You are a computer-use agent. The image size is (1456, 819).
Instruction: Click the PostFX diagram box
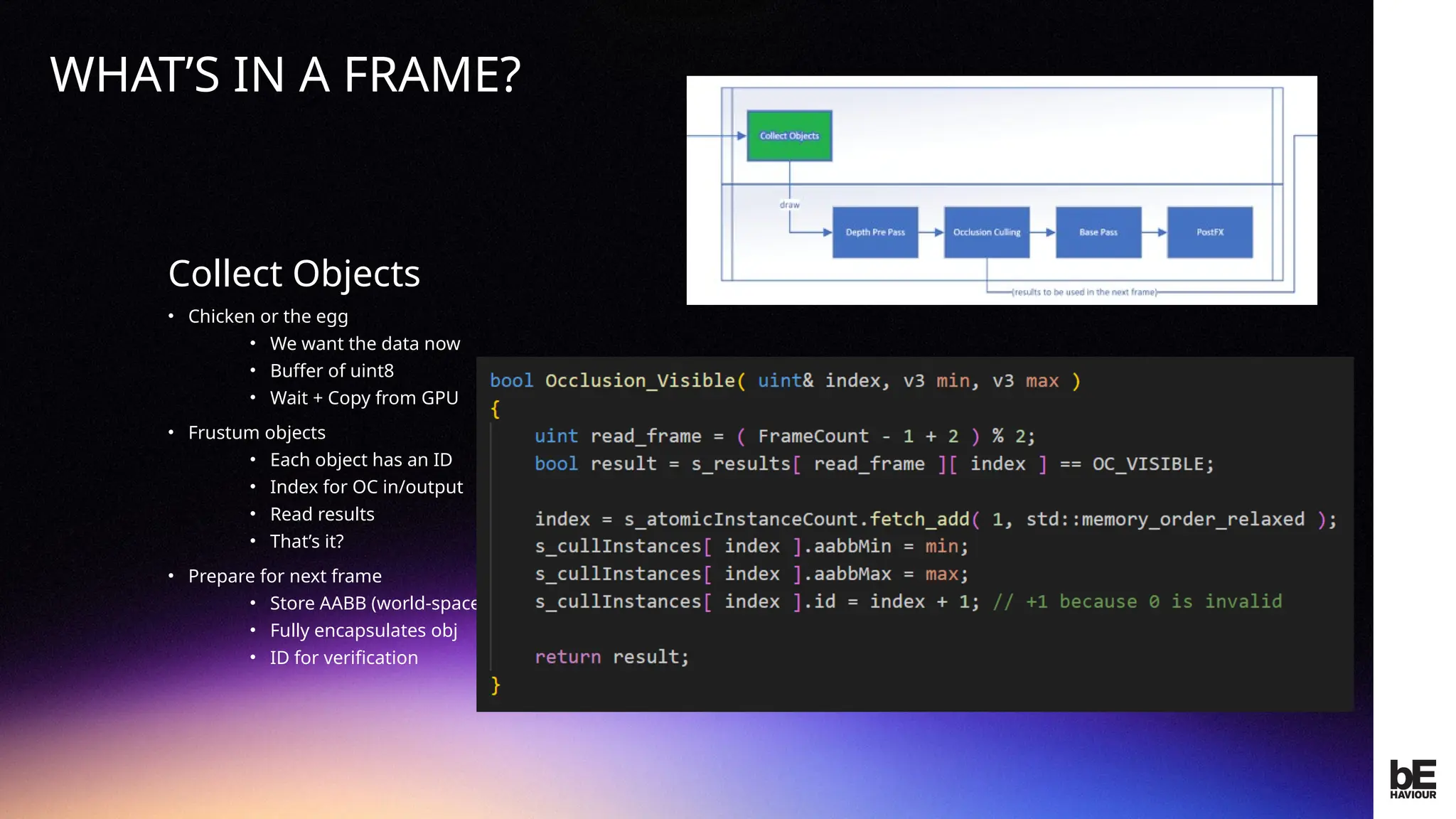tap(1209, 232)
